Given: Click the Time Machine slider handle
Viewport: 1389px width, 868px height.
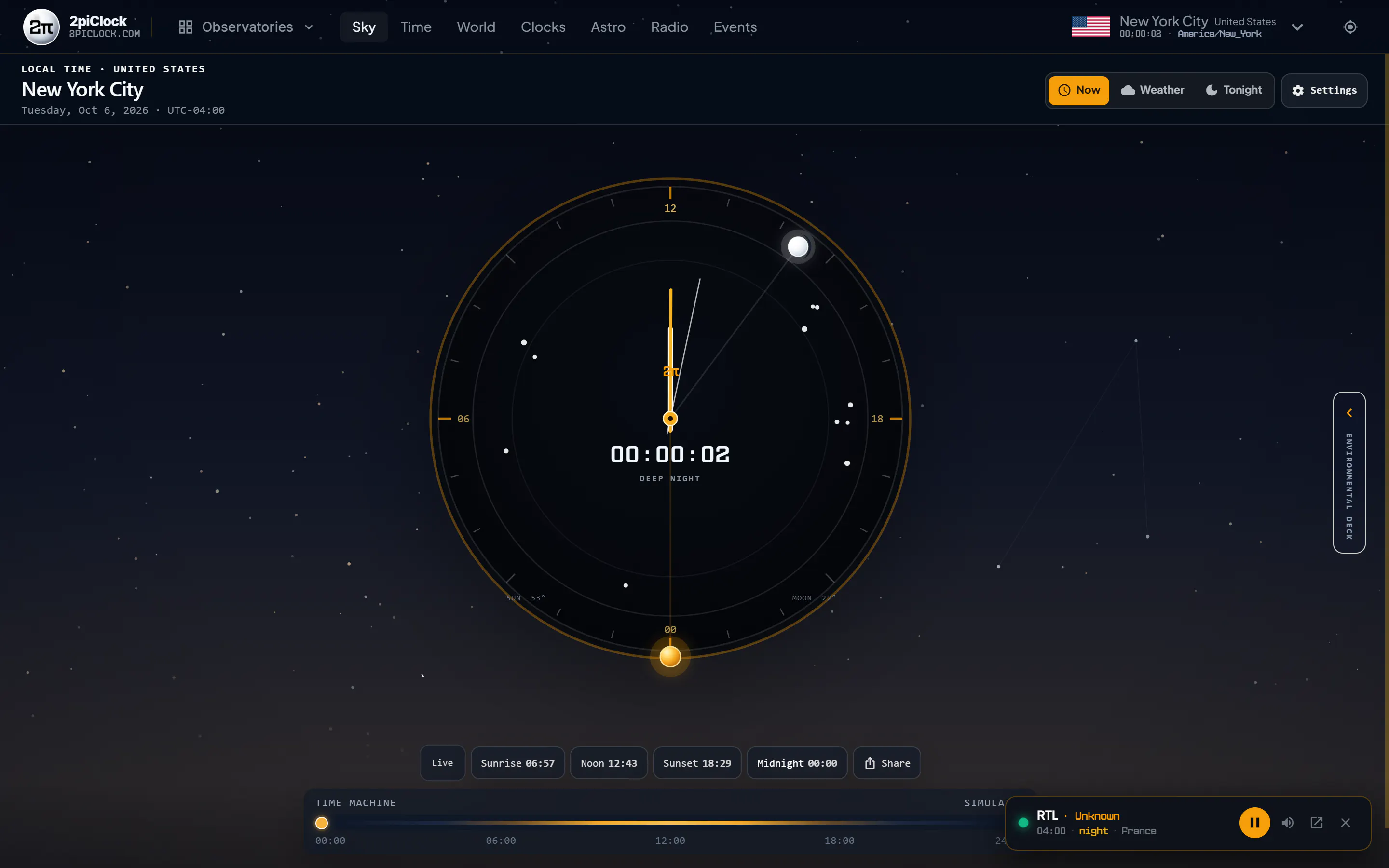Looking at the screenshot, I should pos(321,823).
